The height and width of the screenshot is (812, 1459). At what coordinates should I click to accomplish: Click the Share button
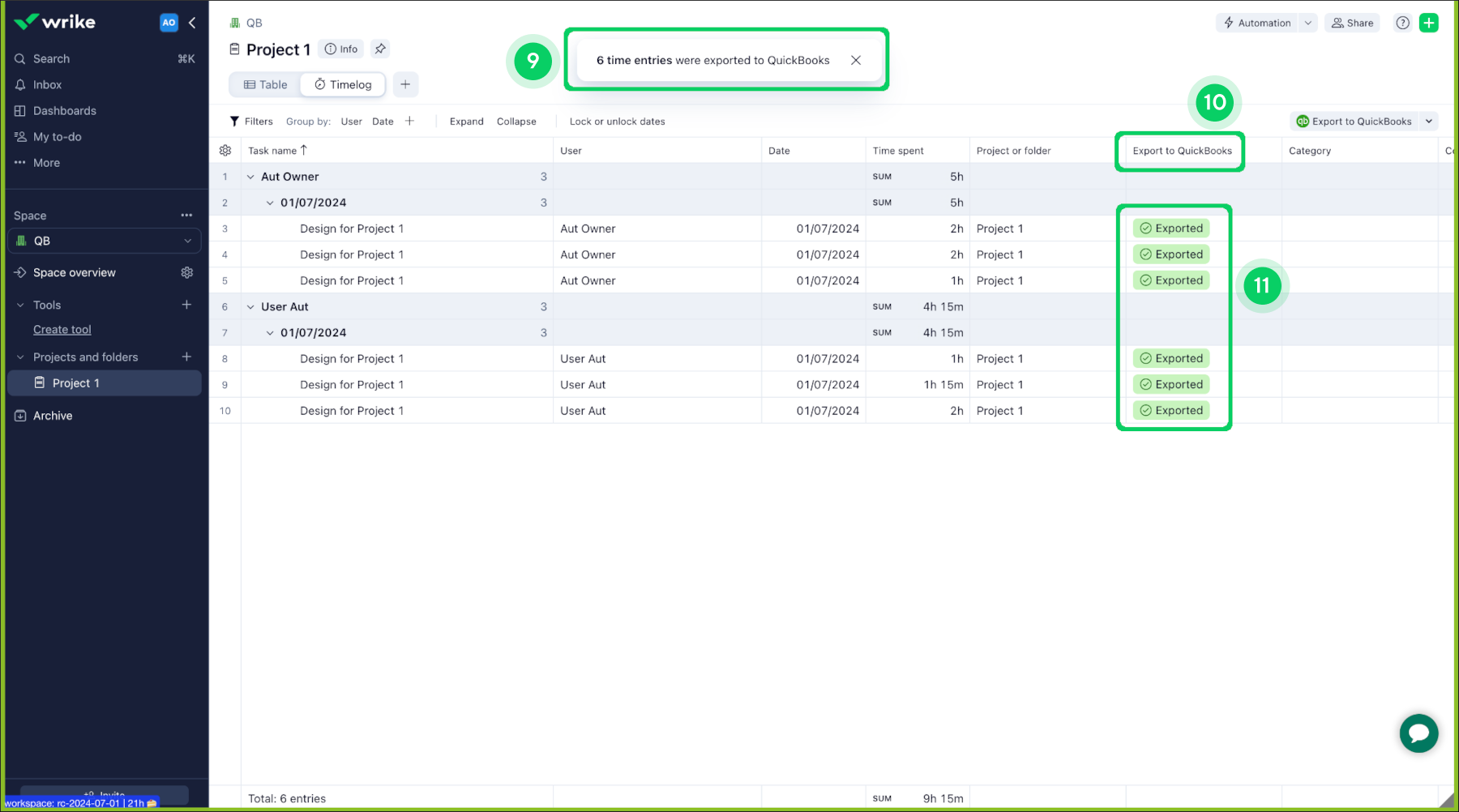[x=1351, y=23]
